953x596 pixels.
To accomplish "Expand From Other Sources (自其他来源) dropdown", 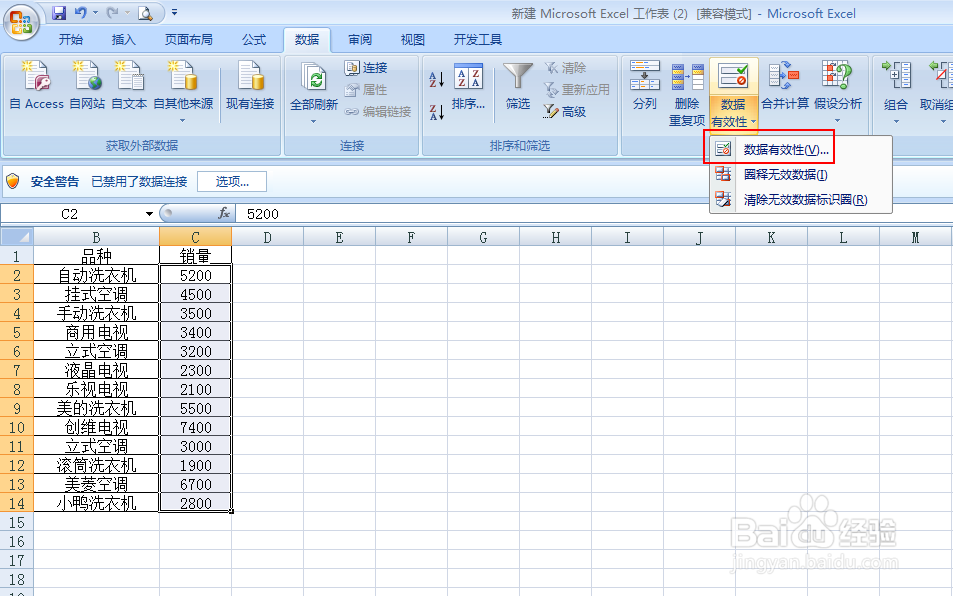I will 182,120.
